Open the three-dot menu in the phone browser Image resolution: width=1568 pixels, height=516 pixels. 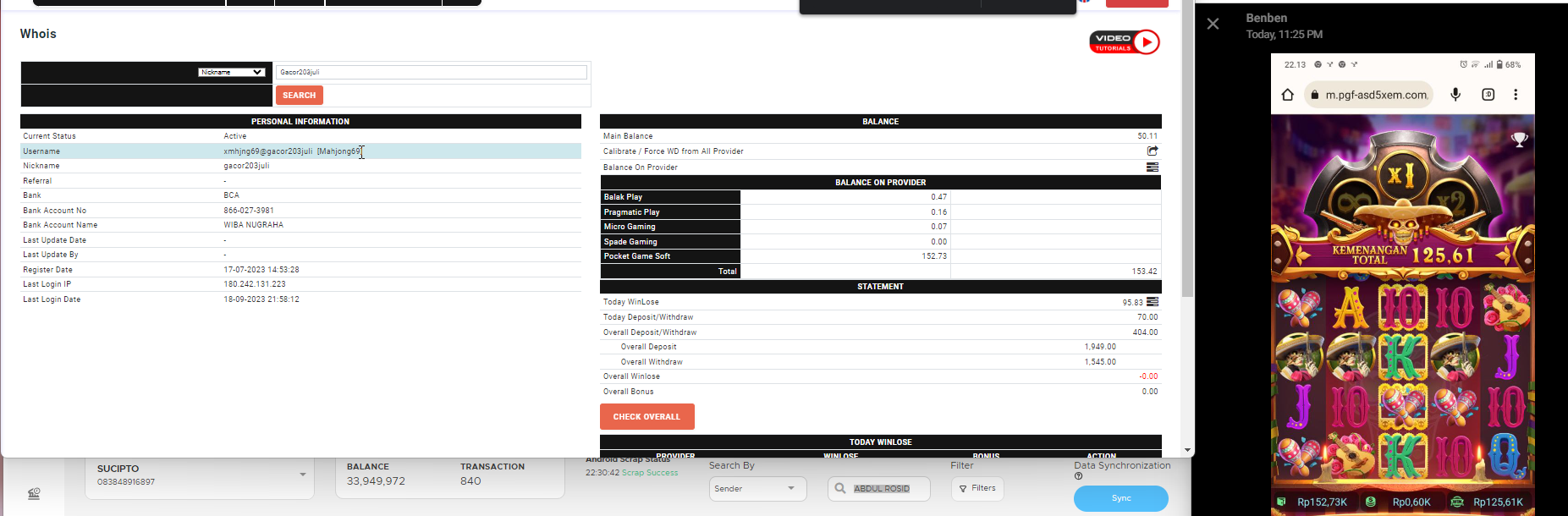pyautogui.click(x=1516, y=95)
